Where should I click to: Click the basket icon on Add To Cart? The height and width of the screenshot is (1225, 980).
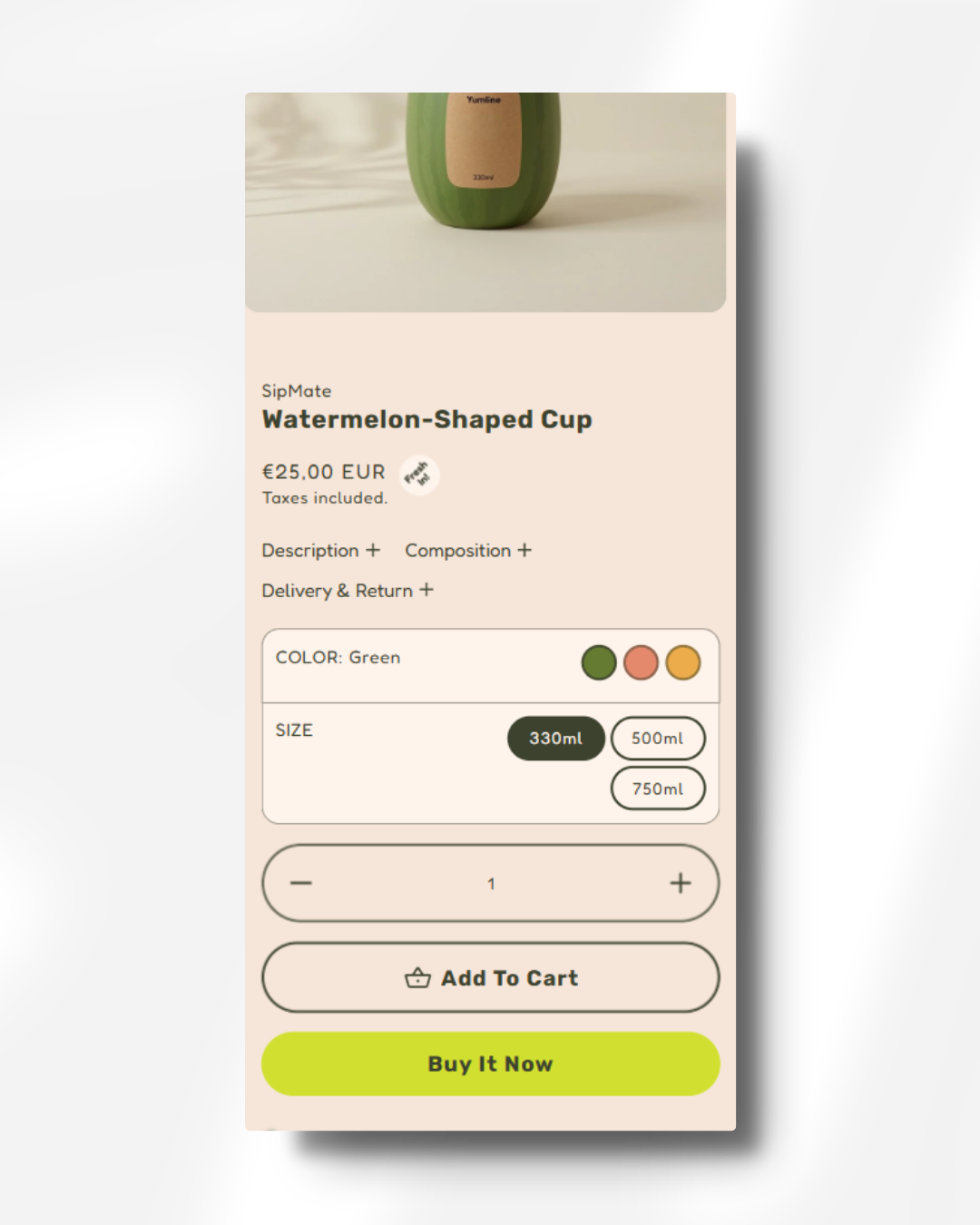417,977
